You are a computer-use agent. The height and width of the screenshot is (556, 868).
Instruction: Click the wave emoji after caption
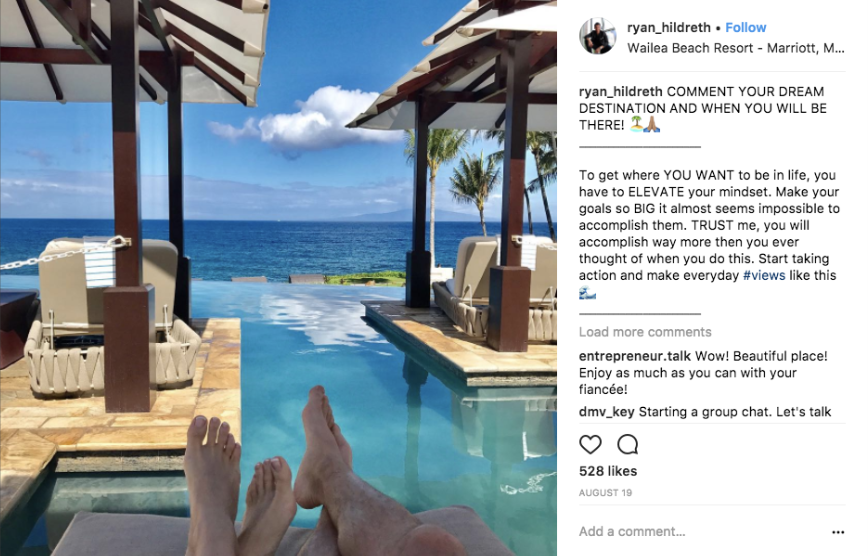587,292
